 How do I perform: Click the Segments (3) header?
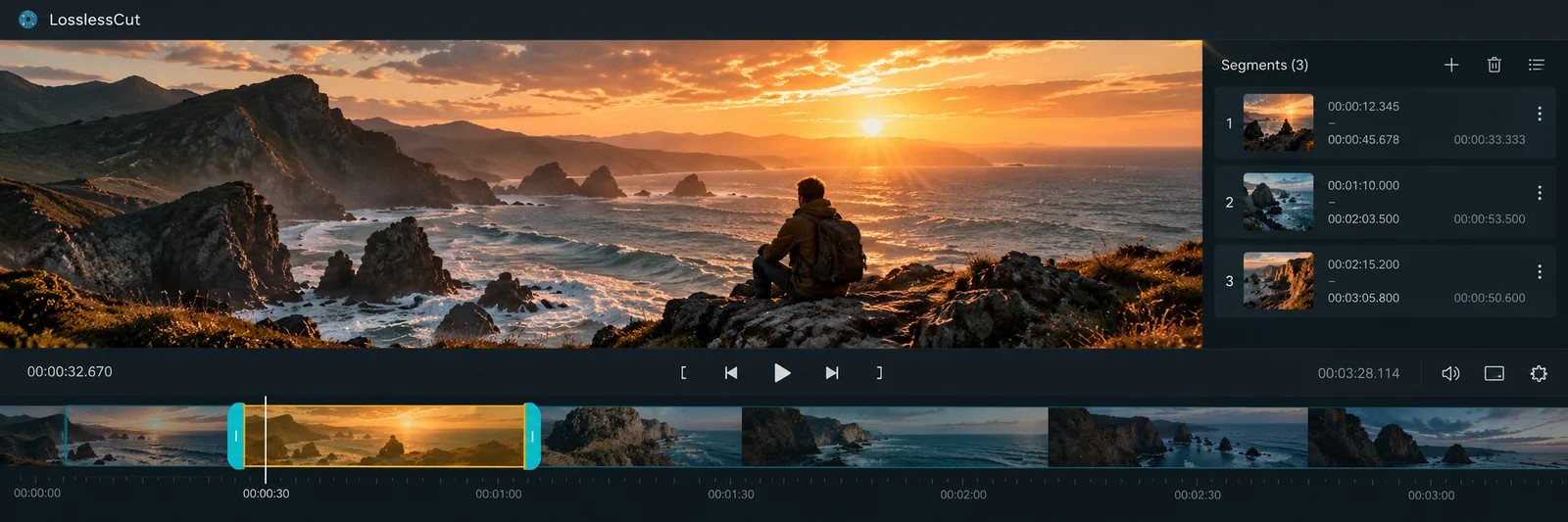point(1264,65)
